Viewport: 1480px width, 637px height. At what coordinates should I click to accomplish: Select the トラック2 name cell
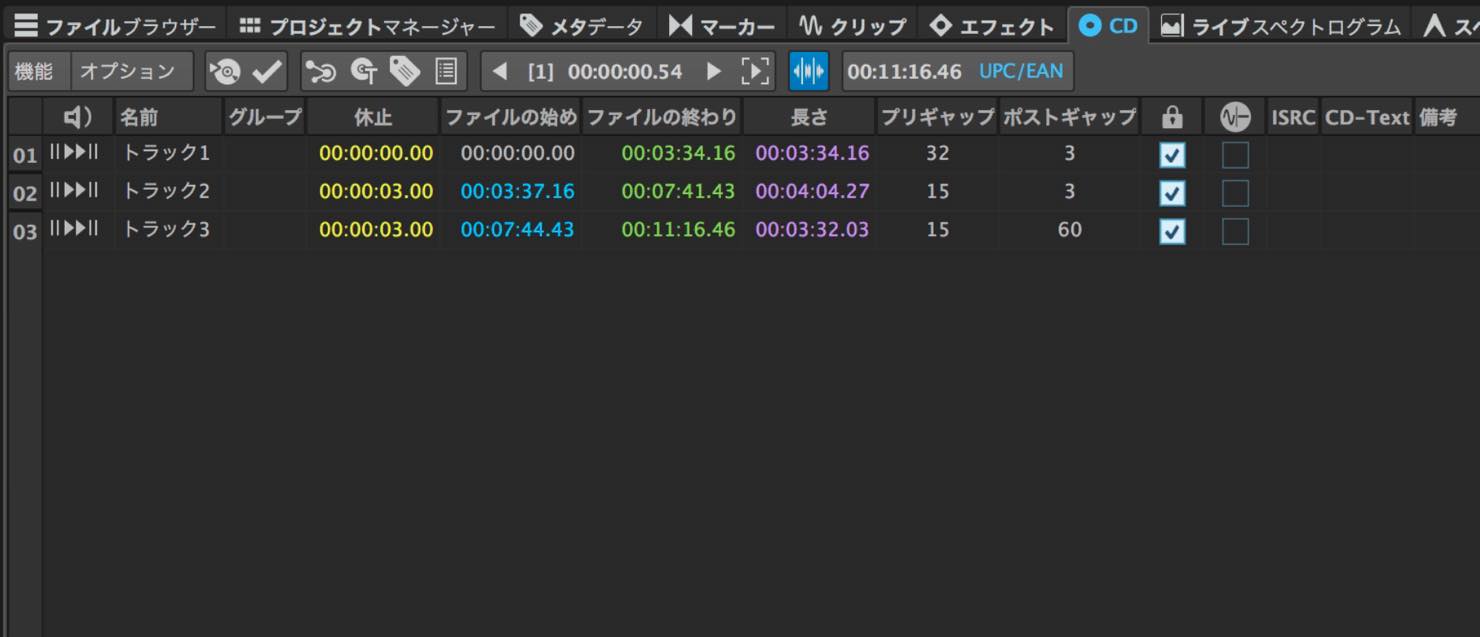[x=166, y=191]
